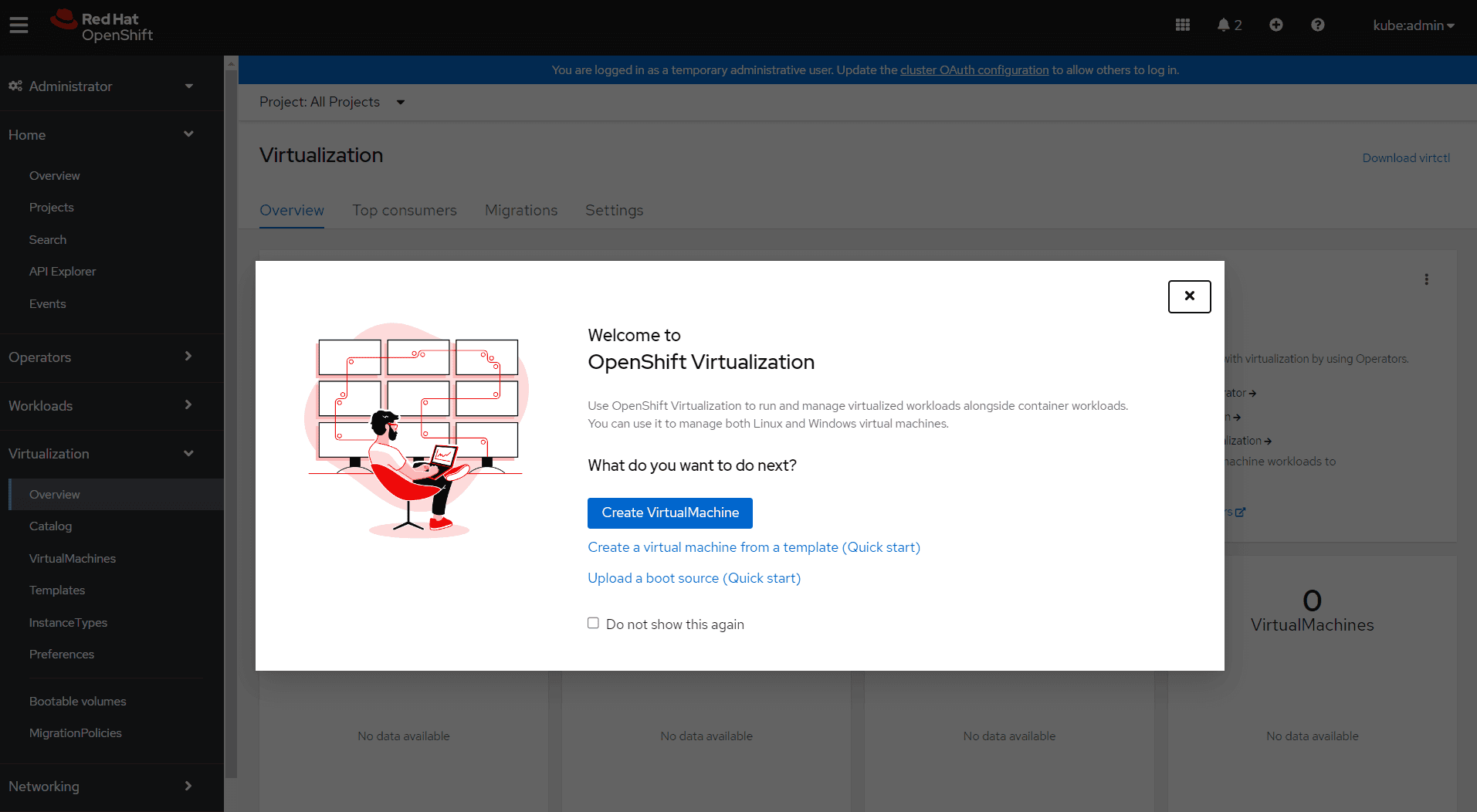Screen dimensions: 1477x812
Task: Open Upload a boot source quick start
Action: [694, 578]
